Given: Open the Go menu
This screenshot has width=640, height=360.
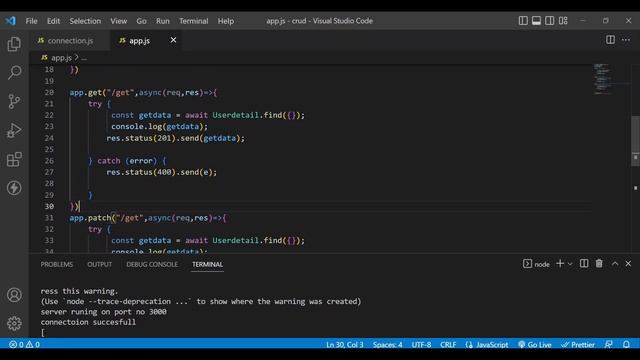Looking at the screenshot, I should point(141,21).
